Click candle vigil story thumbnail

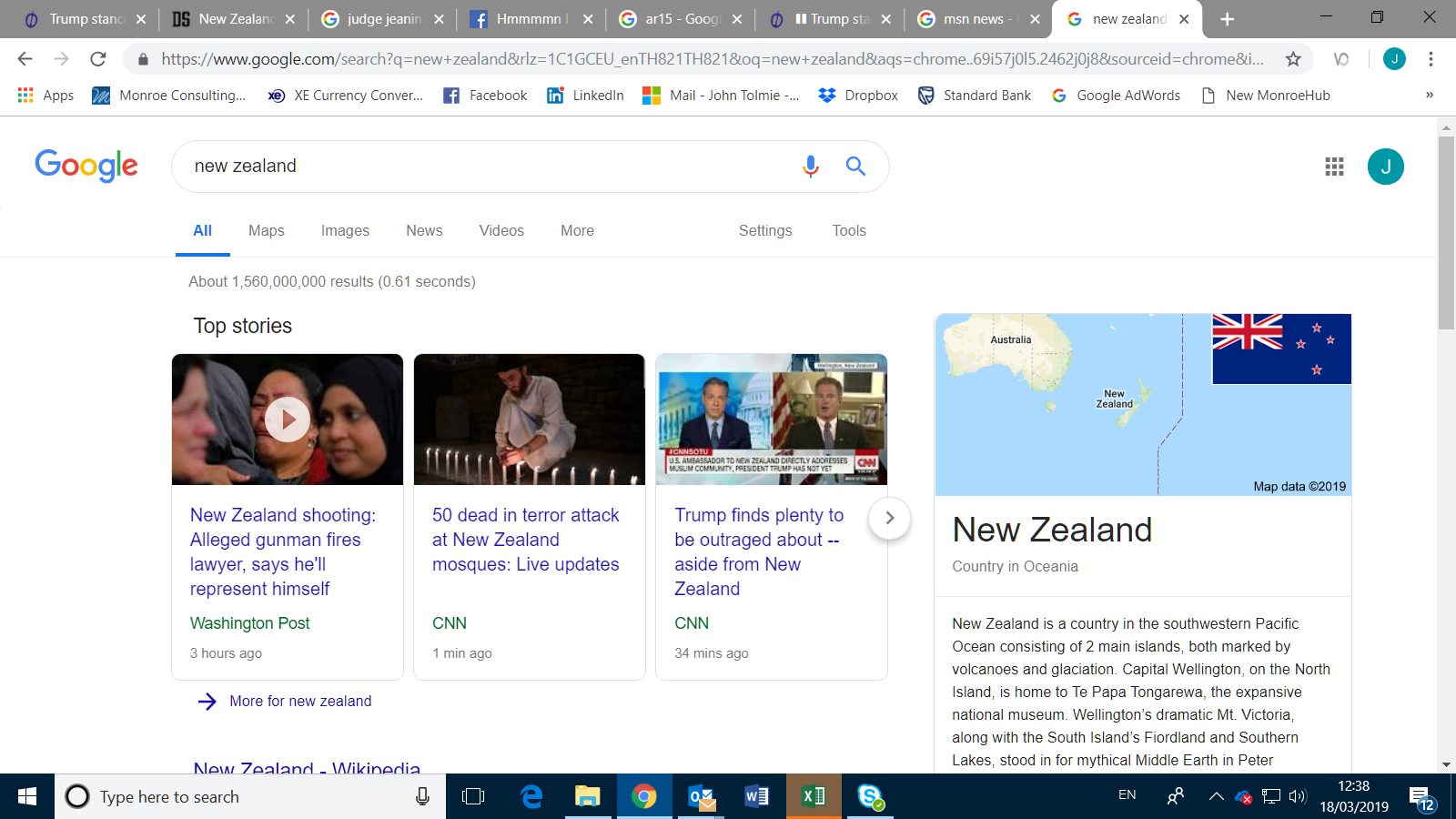point(530,420)
